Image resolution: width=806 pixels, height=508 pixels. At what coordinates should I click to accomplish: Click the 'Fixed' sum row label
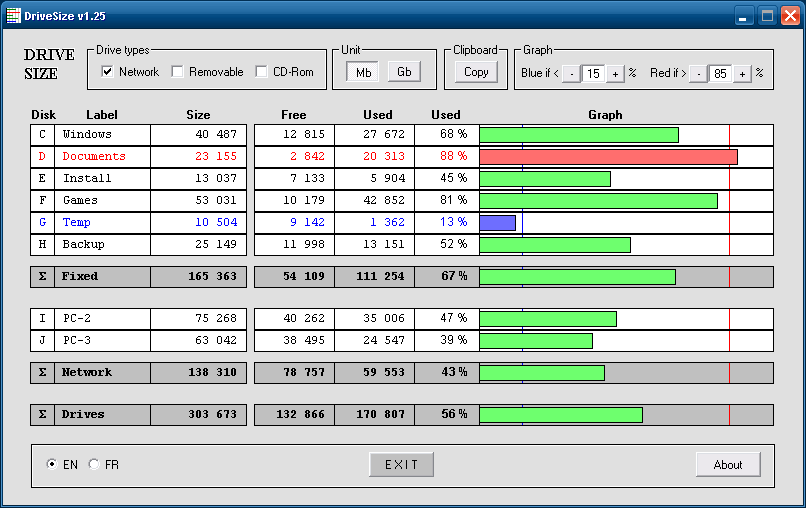tap(80, 277)
